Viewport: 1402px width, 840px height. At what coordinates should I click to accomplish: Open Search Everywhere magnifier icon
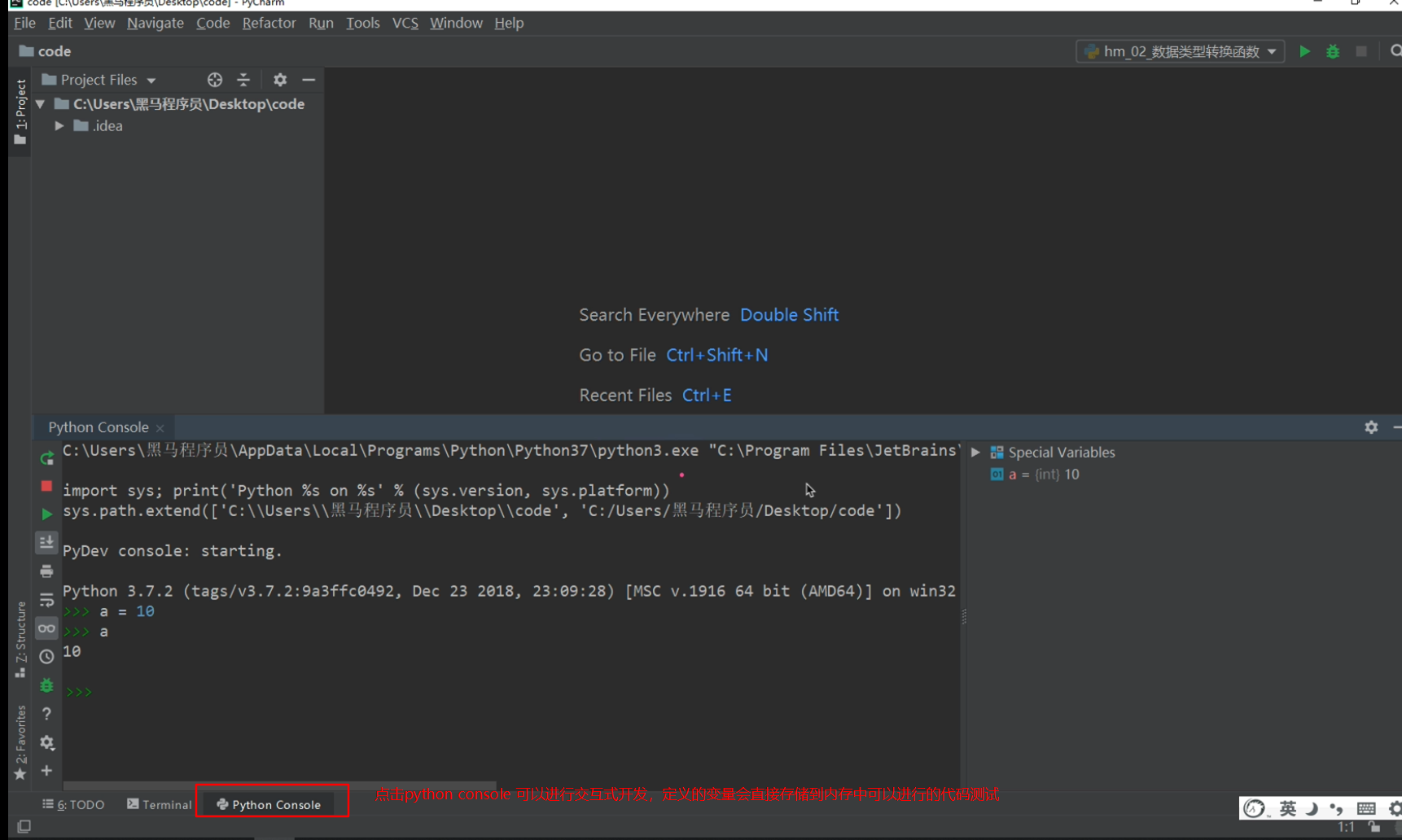(1395, 51)
